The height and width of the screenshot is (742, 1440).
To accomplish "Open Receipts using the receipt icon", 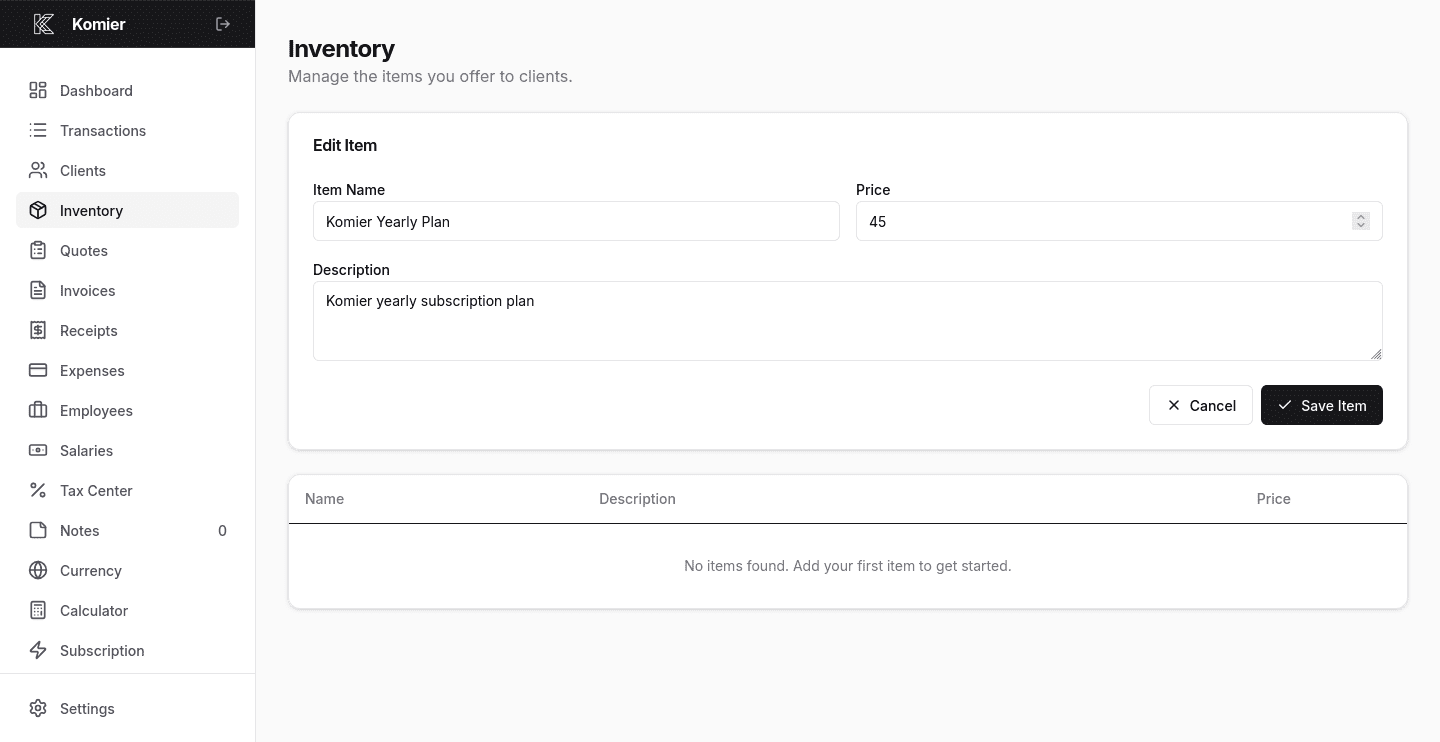I will click(38, 330).
